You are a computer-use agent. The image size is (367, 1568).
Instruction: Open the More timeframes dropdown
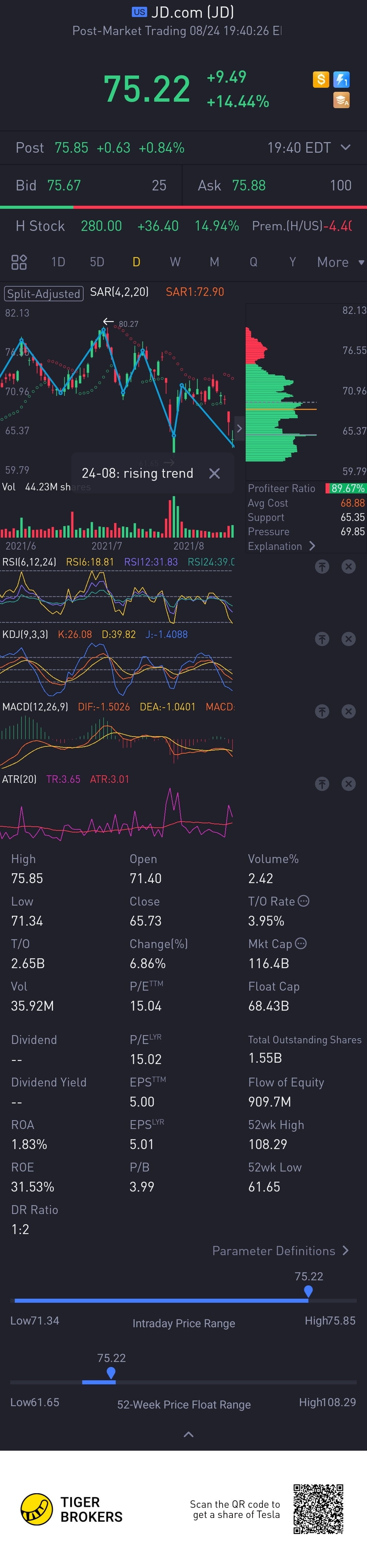(340, 262)
